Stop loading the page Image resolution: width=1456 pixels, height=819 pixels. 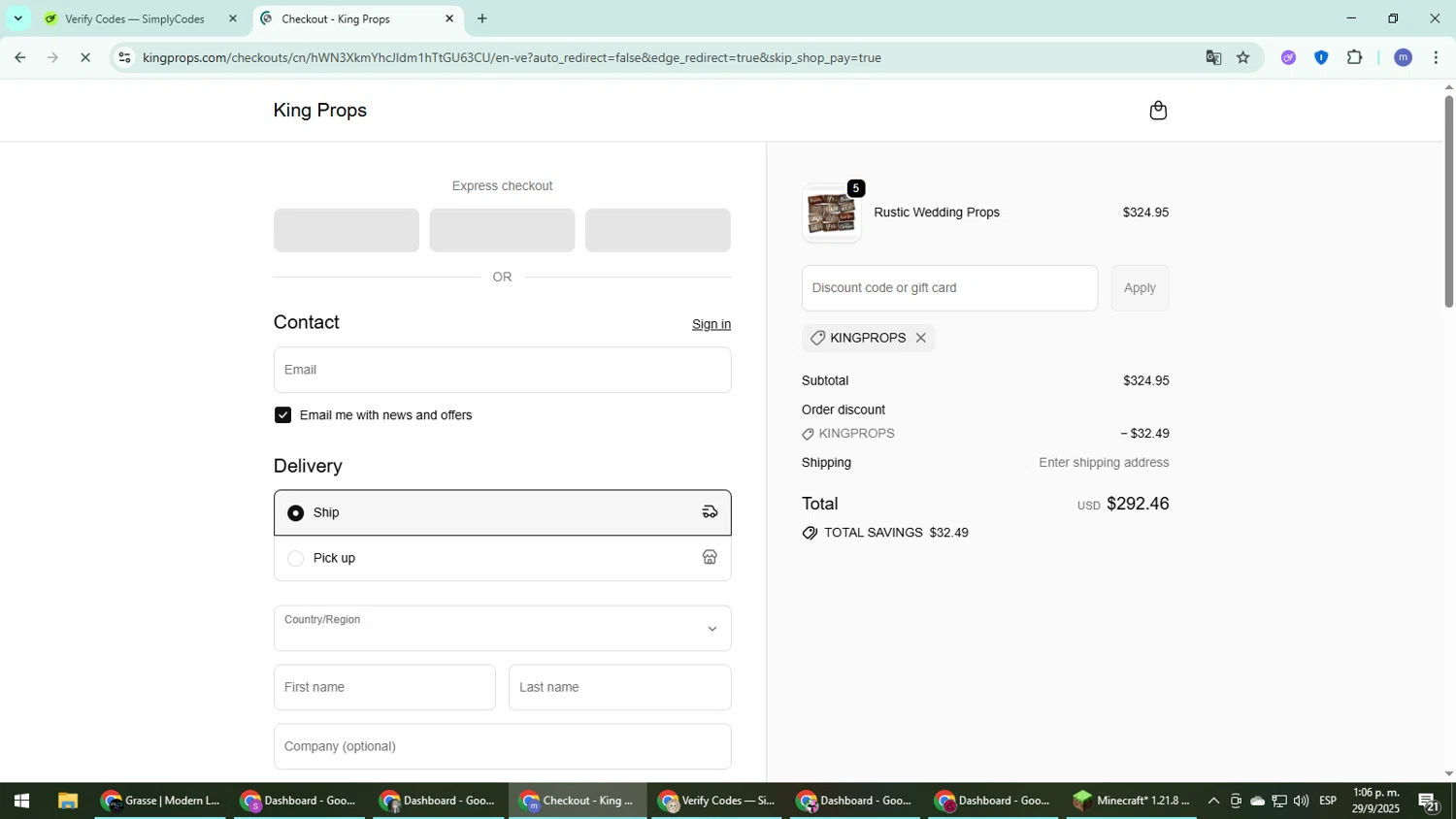85,58
